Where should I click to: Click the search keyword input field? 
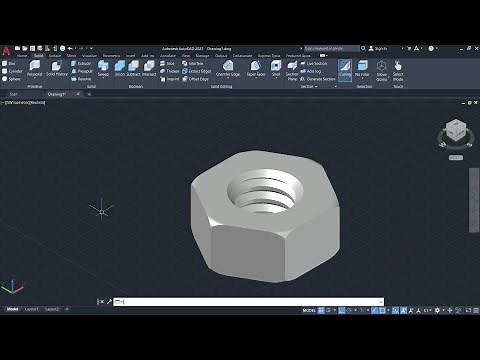click(x=331, y=49)
